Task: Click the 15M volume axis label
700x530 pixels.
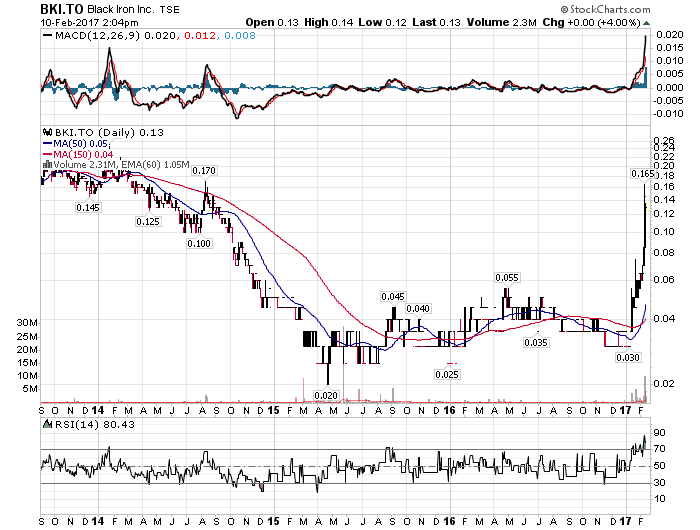Action: coord(27,363)
